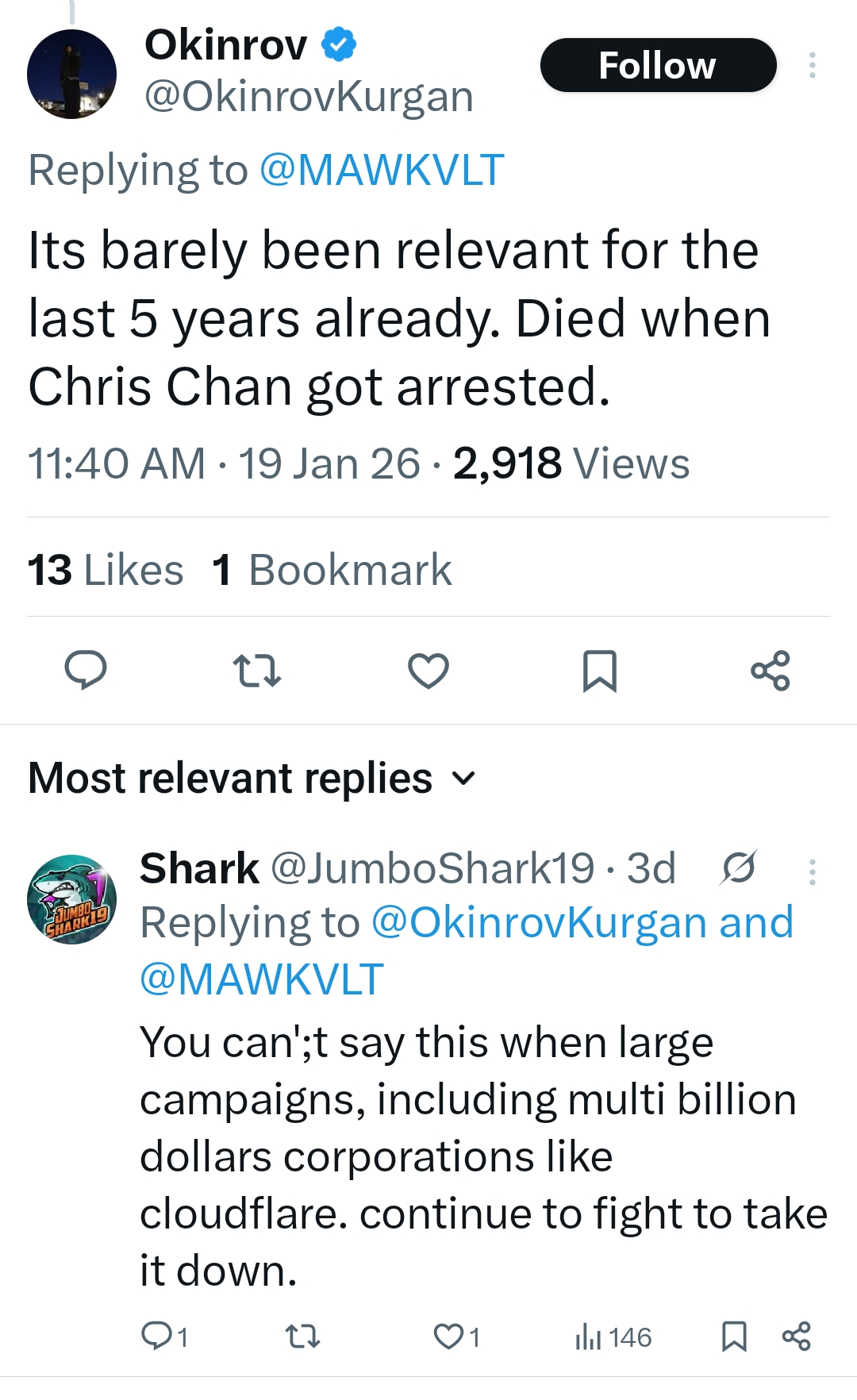
Task: Open the Most relevant replies sort dropdown
Action: 464,778
